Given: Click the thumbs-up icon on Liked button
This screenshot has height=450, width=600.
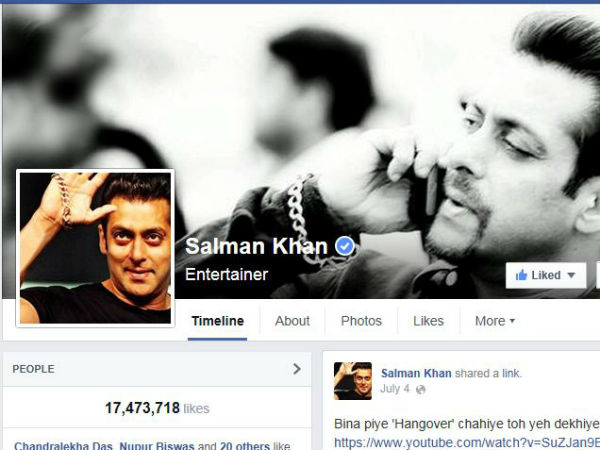Looking at the screenshot, I should tap(521, 275).
